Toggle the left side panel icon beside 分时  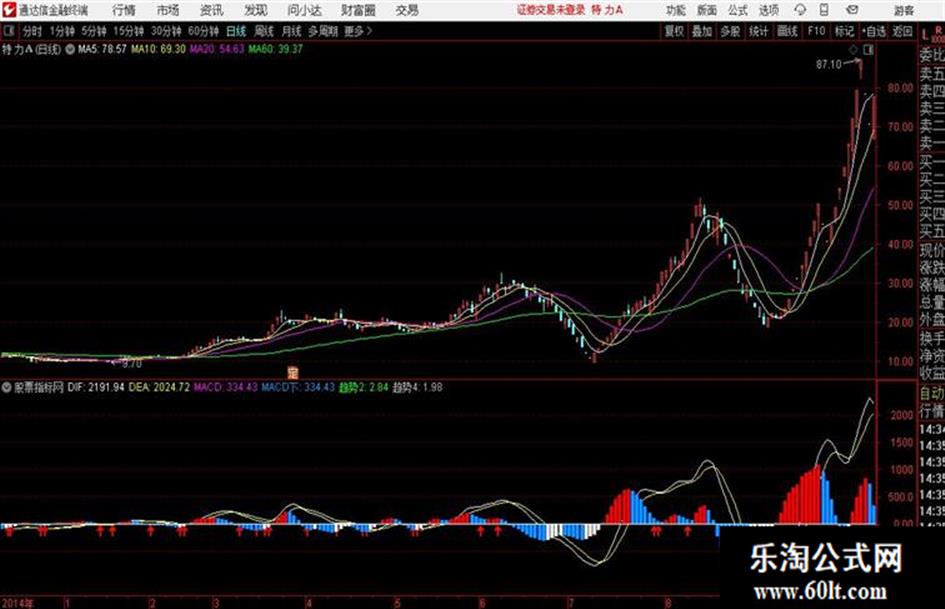[9, 31]
